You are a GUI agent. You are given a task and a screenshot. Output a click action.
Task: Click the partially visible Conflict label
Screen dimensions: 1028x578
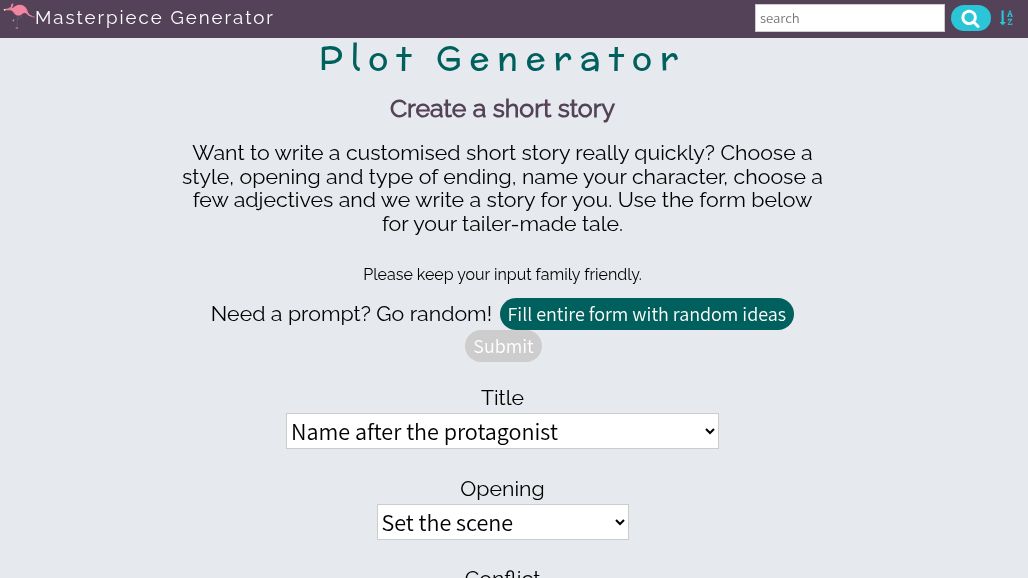(x=502, y=573)
